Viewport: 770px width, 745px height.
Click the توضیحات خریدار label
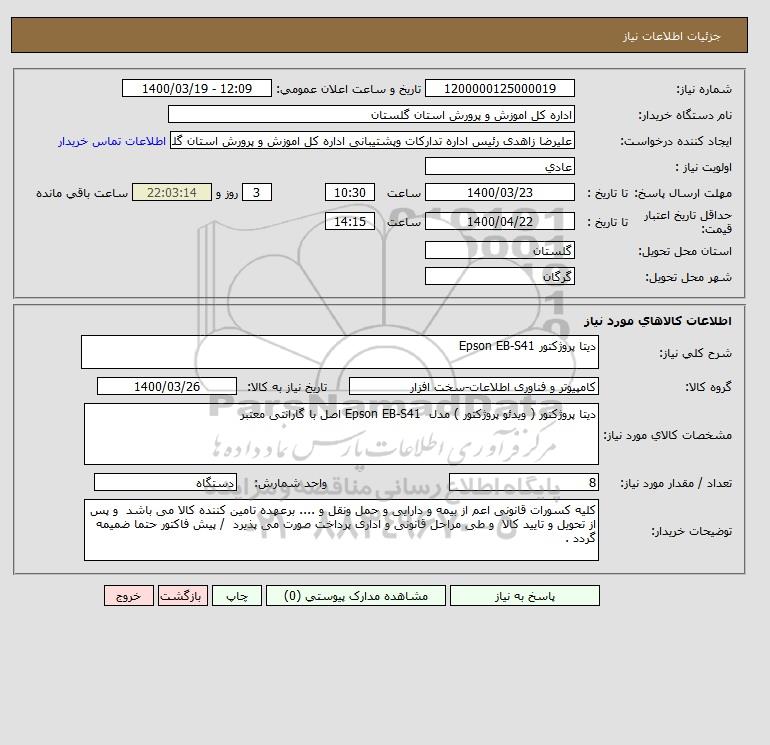[x=691, y=531]
